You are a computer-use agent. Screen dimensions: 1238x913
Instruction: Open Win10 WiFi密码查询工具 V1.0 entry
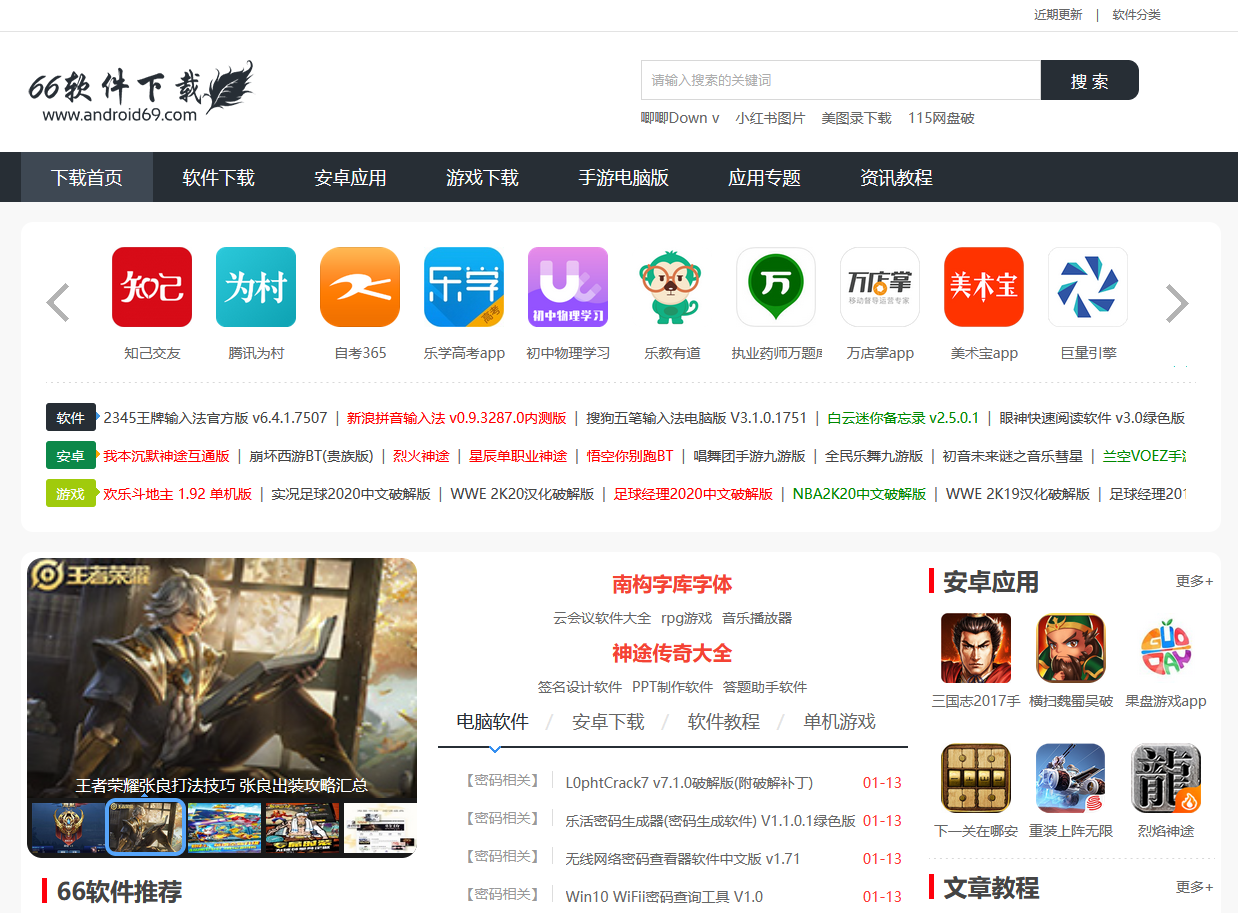tap(664, 897)
